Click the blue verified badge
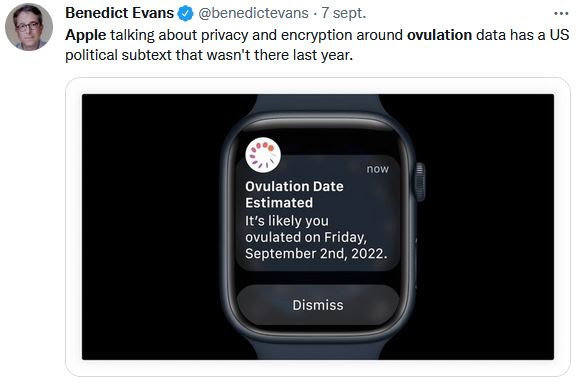Image resolution: width=581 pixels, height=388 pixels. pyautogui.click(x=185, y=14)
